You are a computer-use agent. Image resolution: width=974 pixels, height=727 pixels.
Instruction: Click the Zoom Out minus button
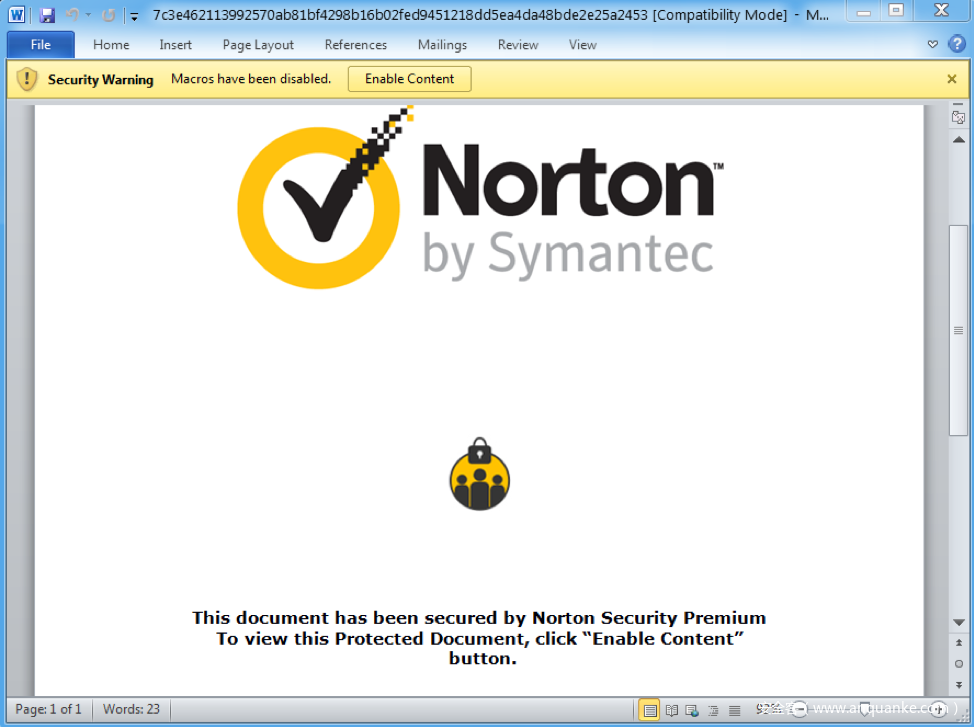[799, 709]
